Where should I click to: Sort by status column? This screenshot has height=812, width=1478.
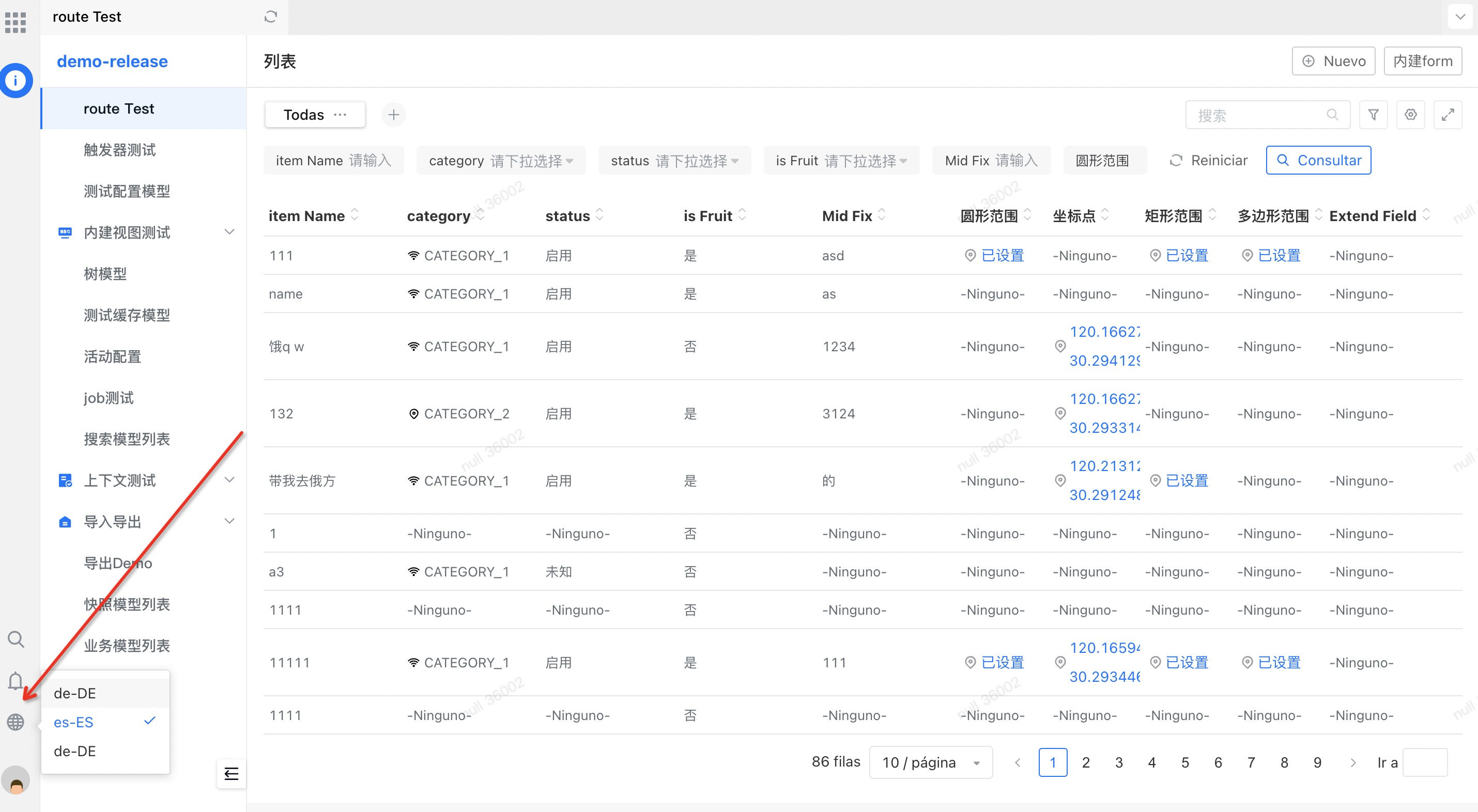pos(599,214)
